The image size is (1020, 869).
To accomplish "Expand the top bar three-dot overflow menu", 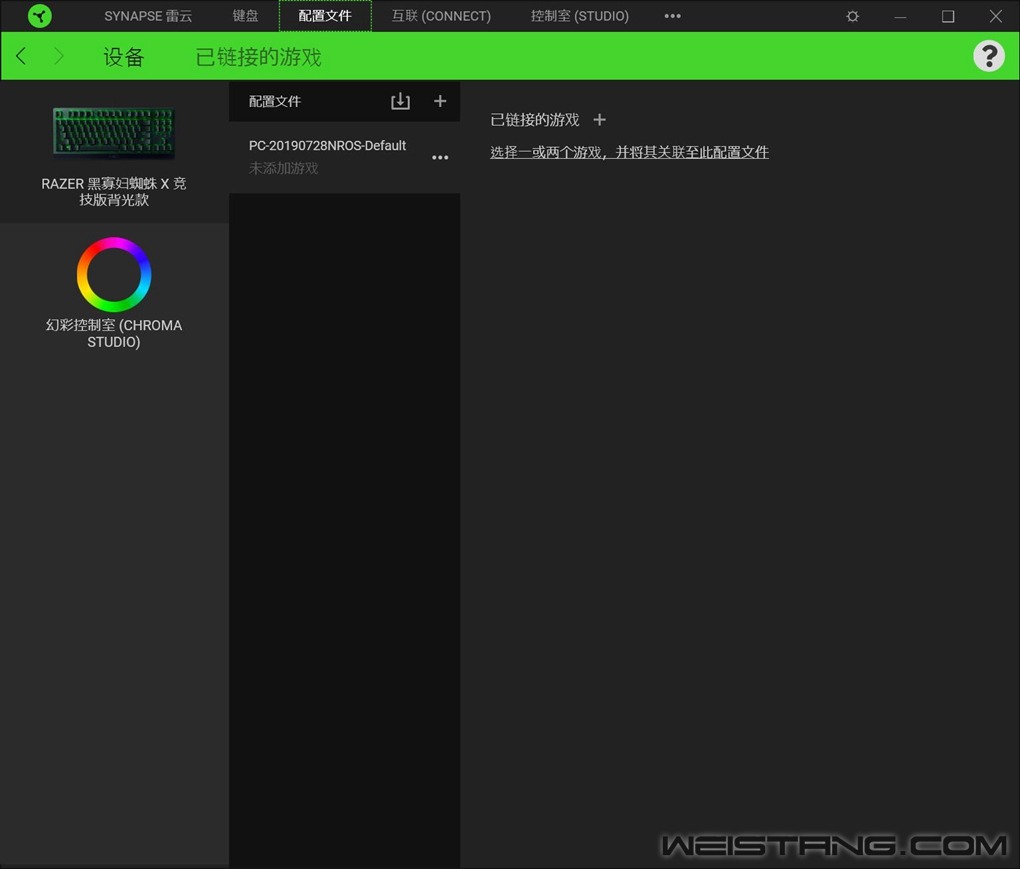I will coord(673,16).
